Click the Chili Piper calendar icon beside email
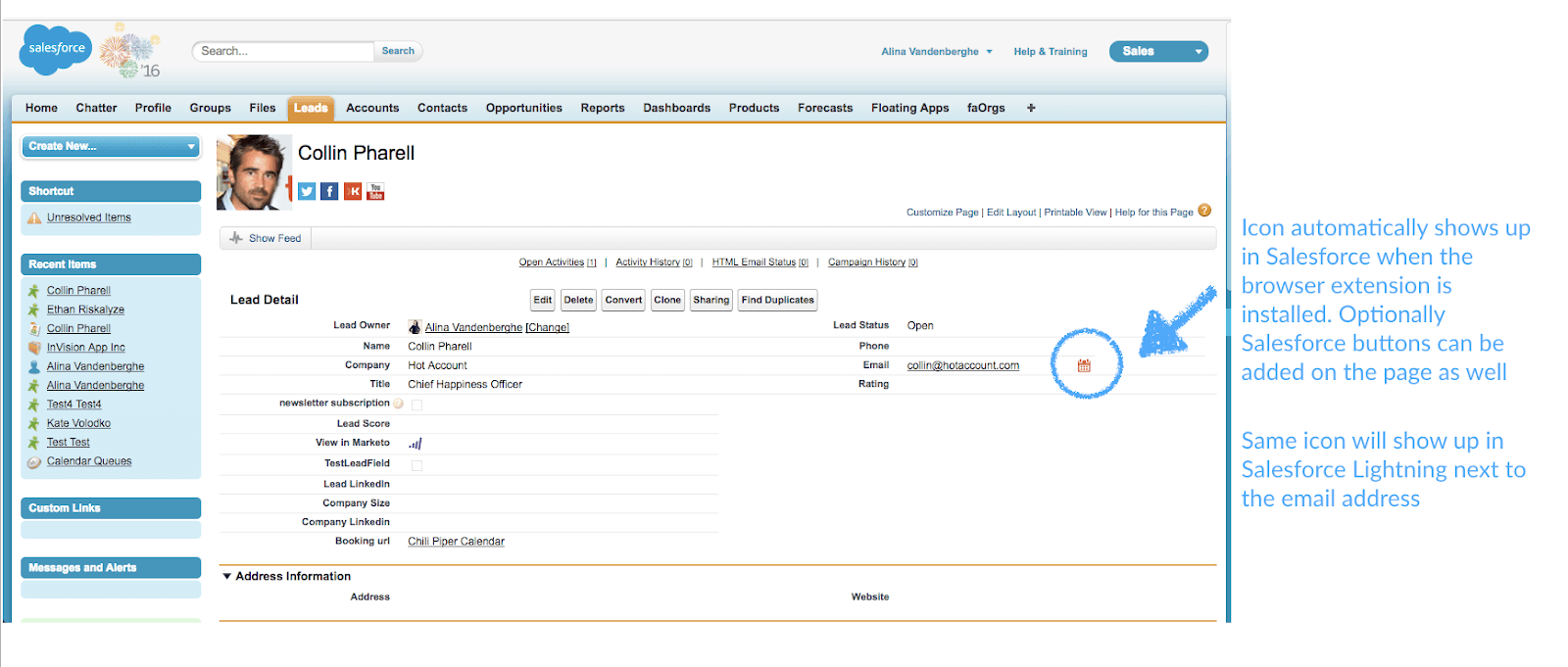1568x667 pixels. click(x=1084, y=365)
